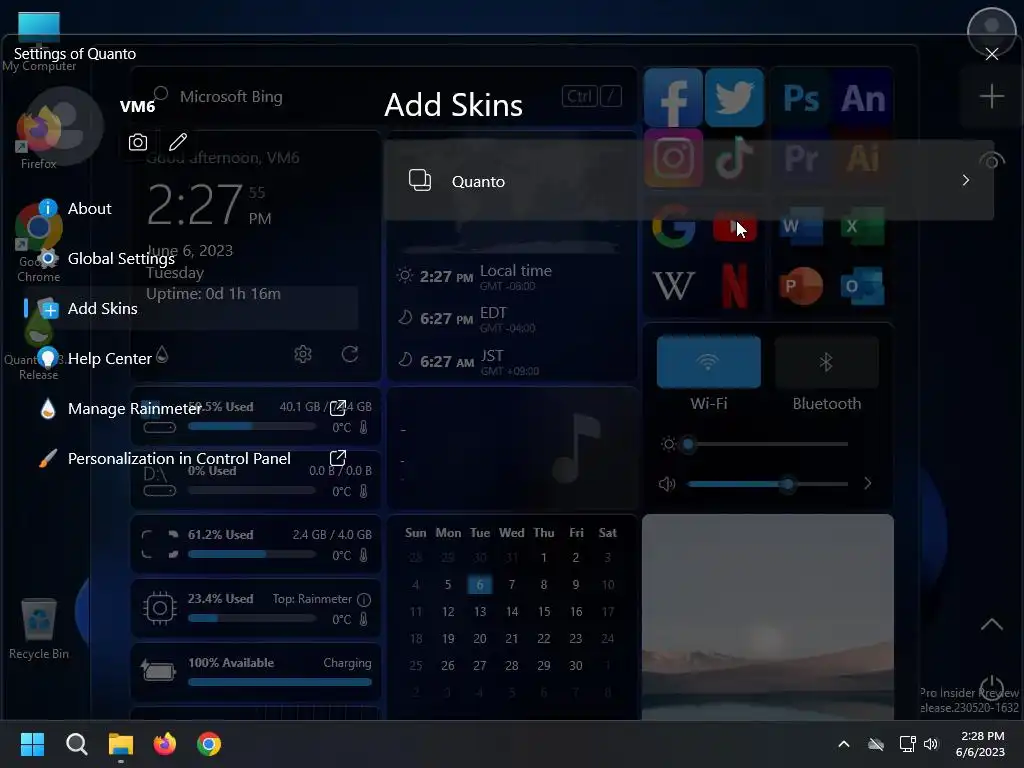Expand the Quanto skin entry
1024x768 pixels.
(688, 181)
